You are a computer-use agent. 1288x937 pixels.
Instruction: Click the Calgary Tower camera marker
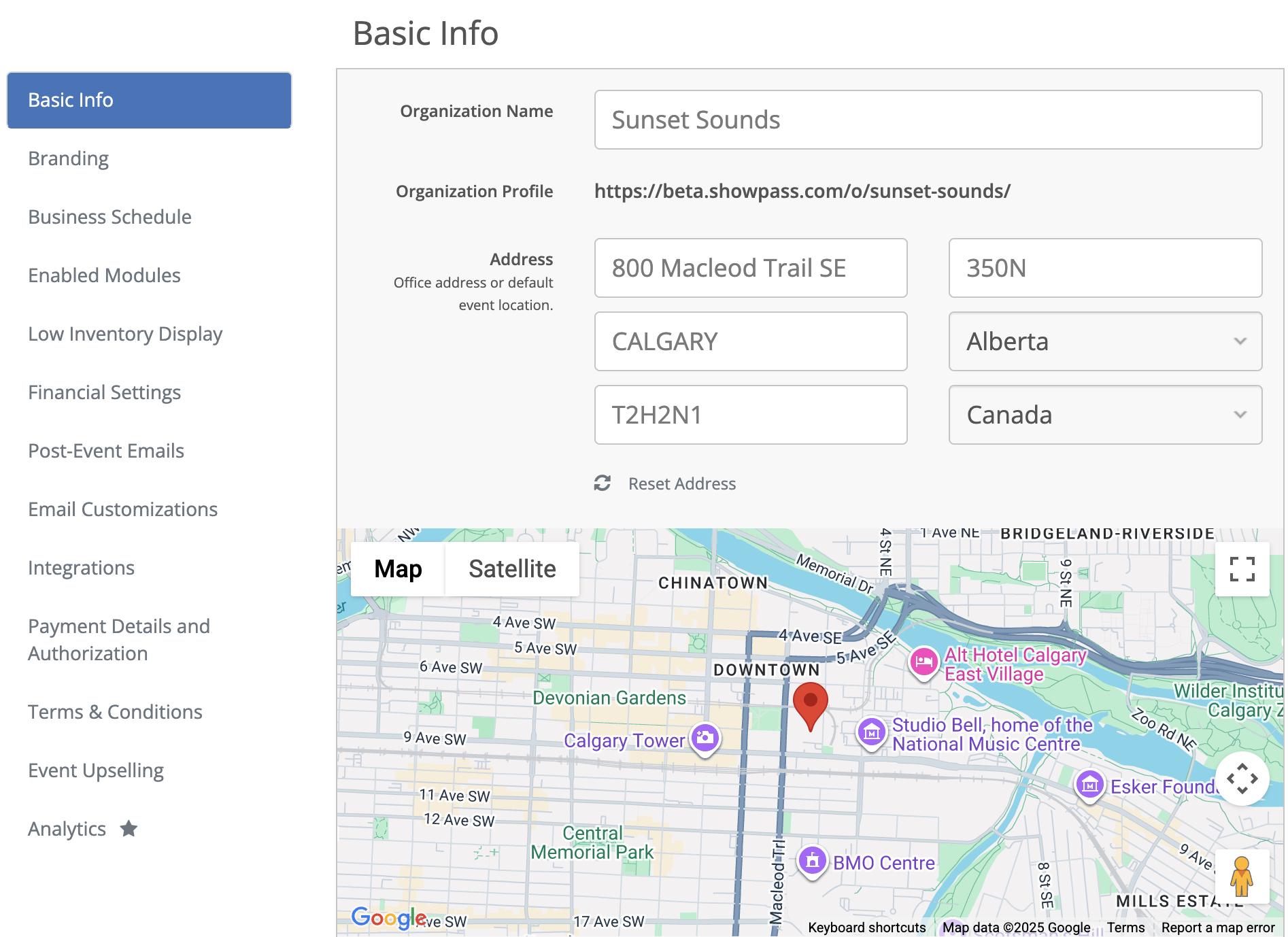pos(705,738)
